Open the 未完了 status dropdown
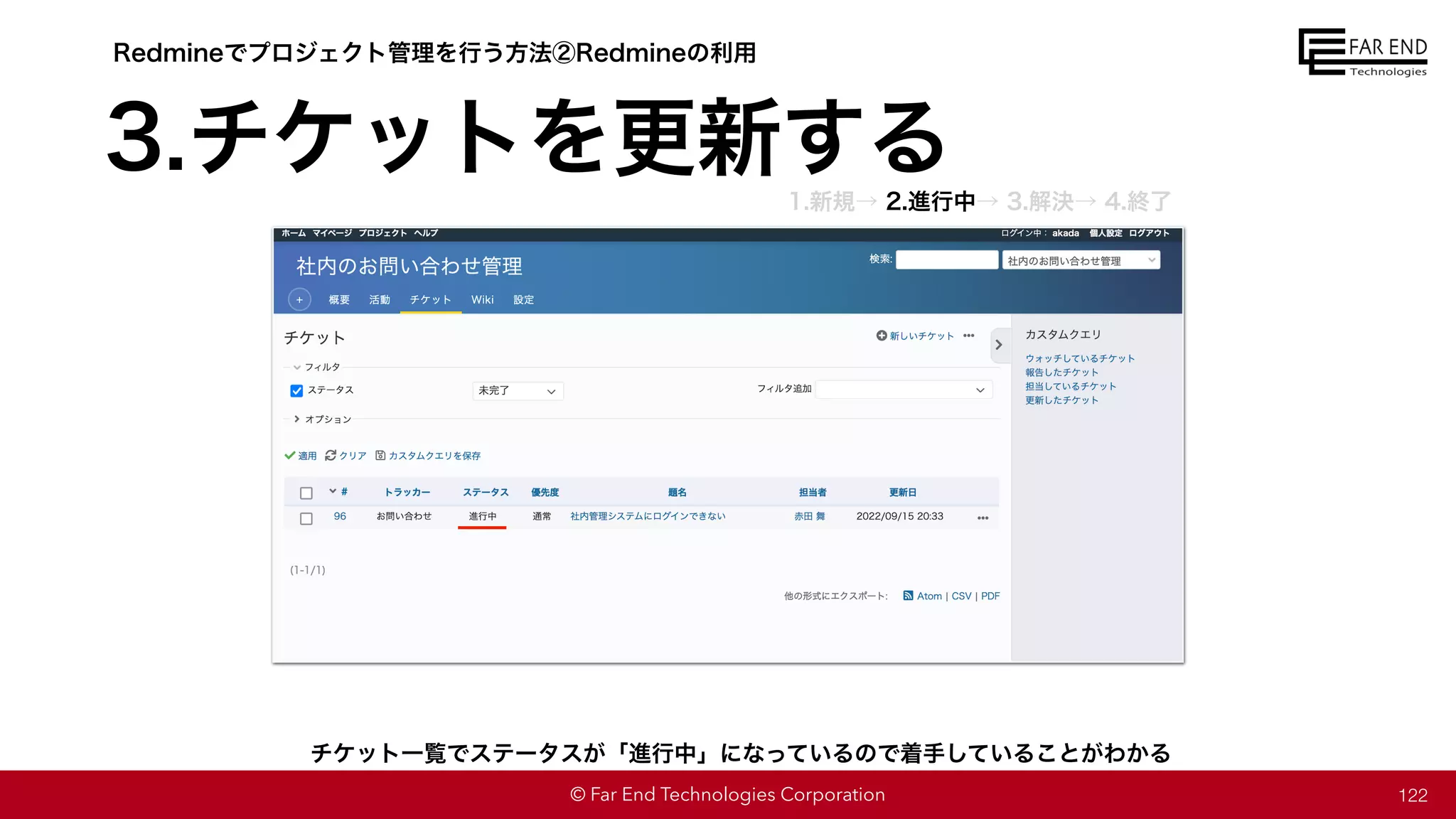1456x819 pixels. click(518, 391)
